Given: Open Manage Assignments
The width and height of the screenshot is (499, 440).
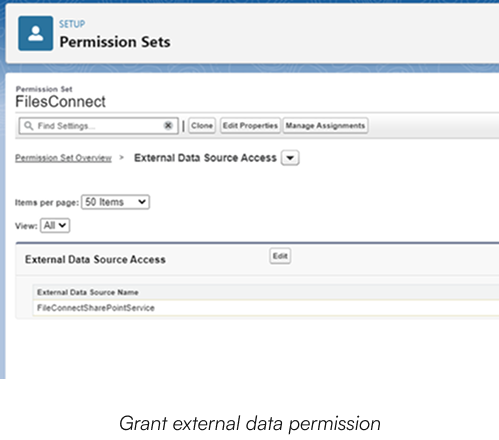Looking at the screenshot, I should pos(325,126).
